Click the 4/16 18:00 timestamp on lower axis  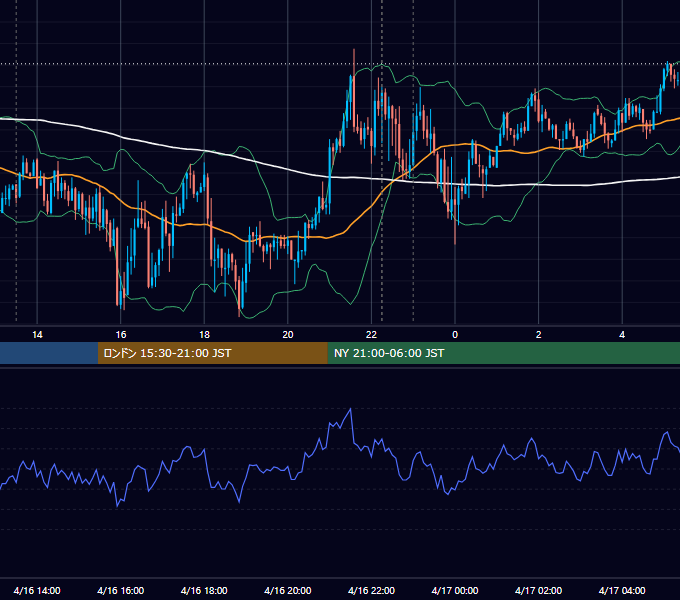pos(204,590)
